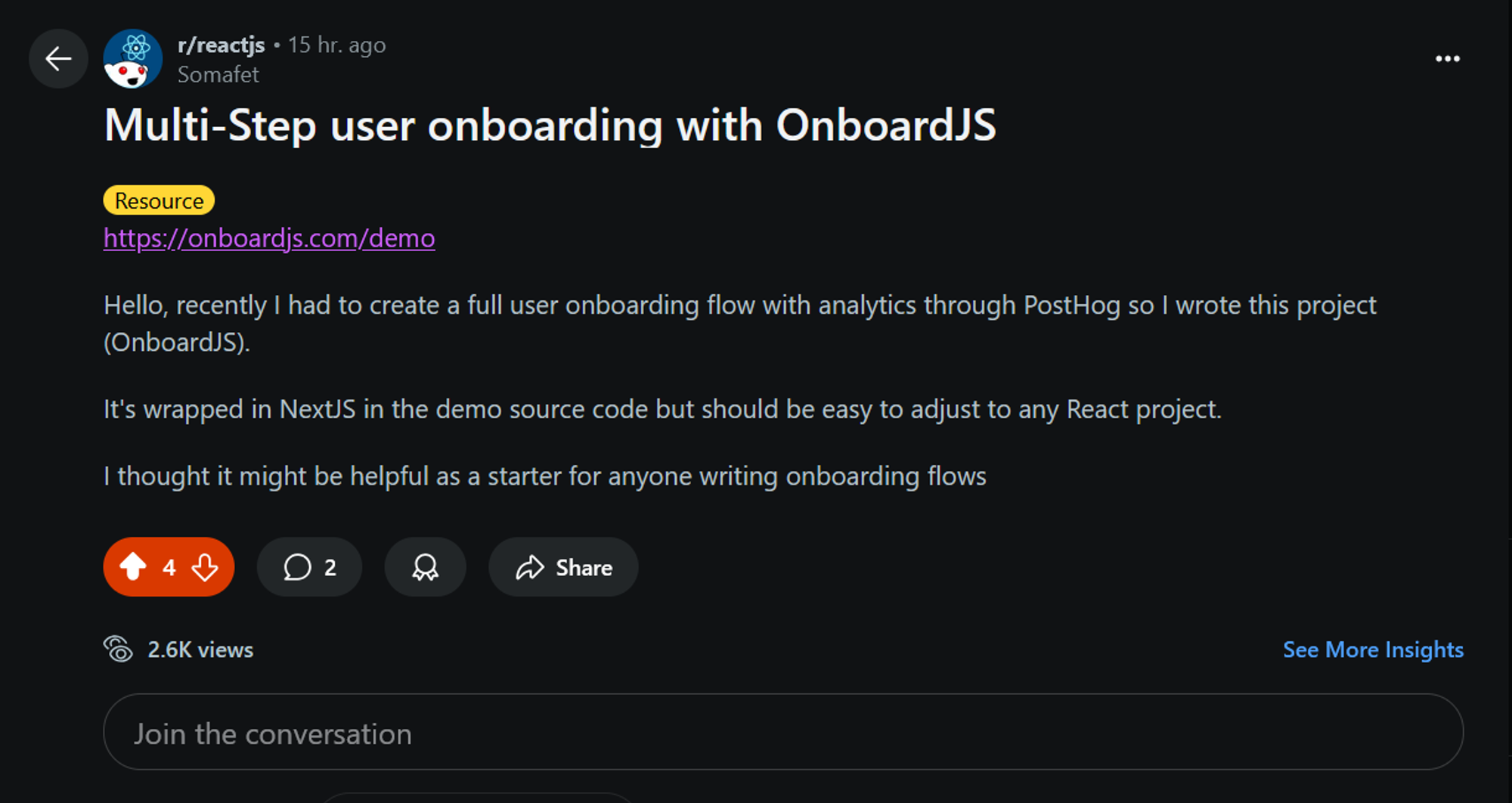The width and height of the screenshot is (1512, 803).
Task: Click the r/reactjs subreddit name
Action: (x=221, y=45)
